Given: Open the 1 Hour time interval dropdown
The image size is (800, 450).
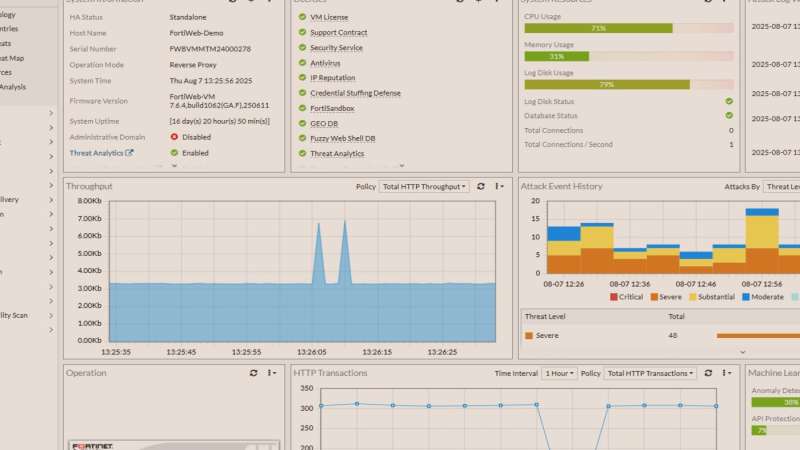Looking at the screenshot, I should click(x=559, y=373).
